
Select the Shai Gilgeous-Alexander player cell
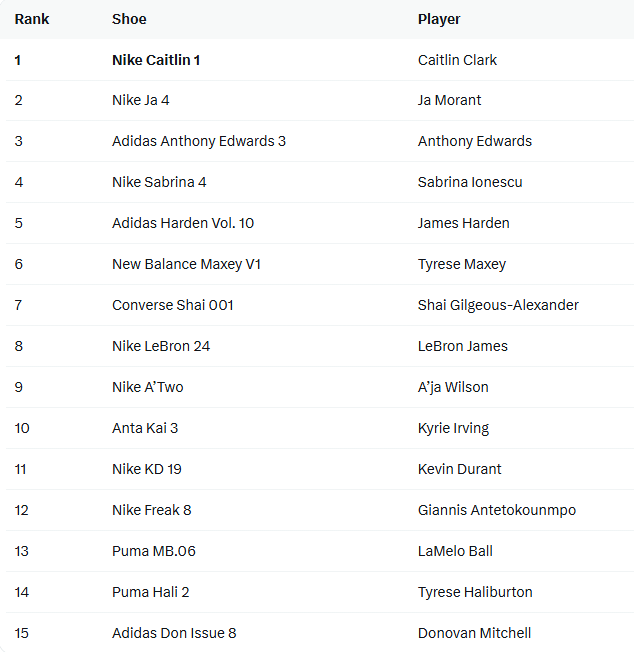tap(498, 305)
